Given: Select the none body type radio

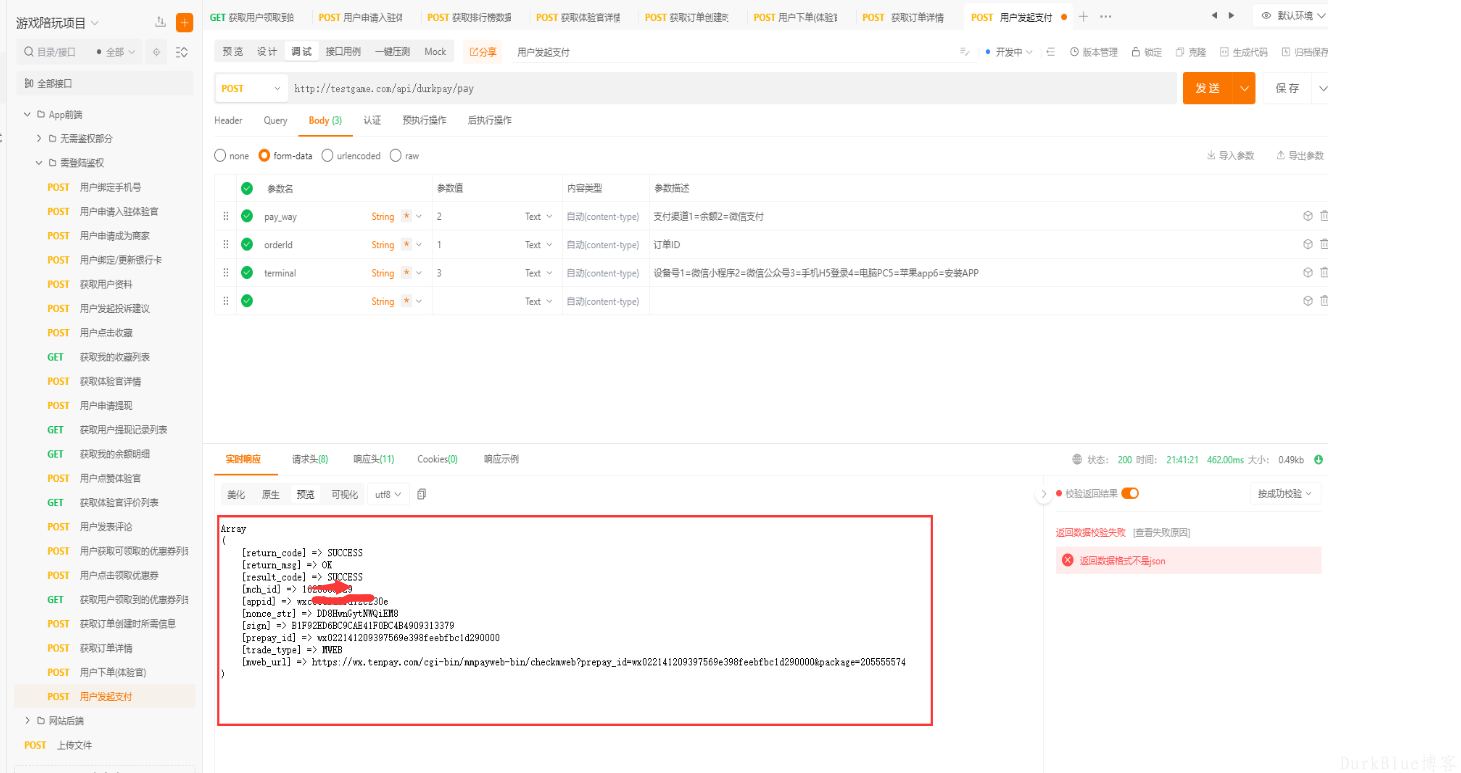Looking at the screenshot, I should (220, 156).
